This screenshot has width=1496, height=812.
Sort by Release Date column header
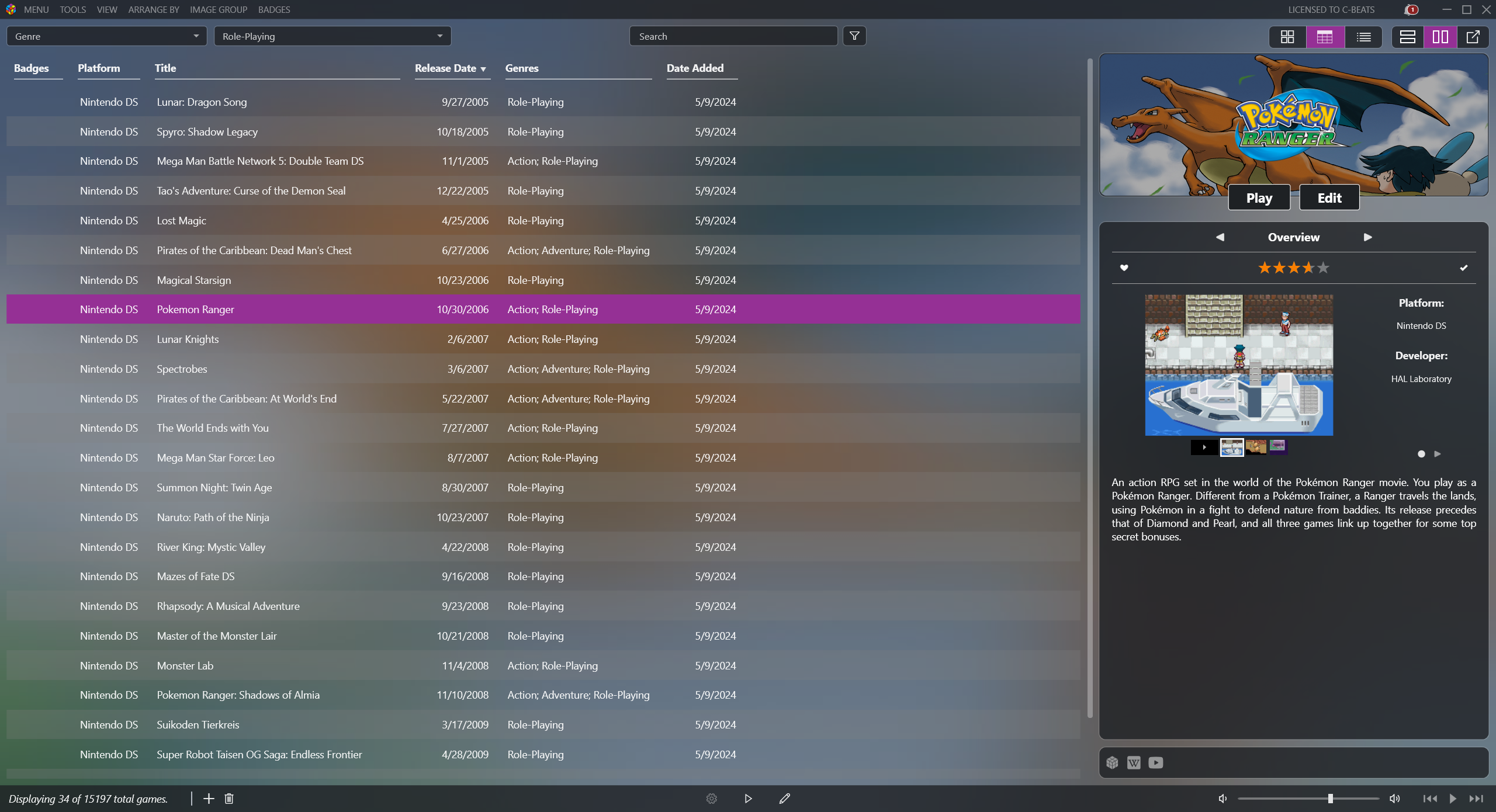(452, 68)
